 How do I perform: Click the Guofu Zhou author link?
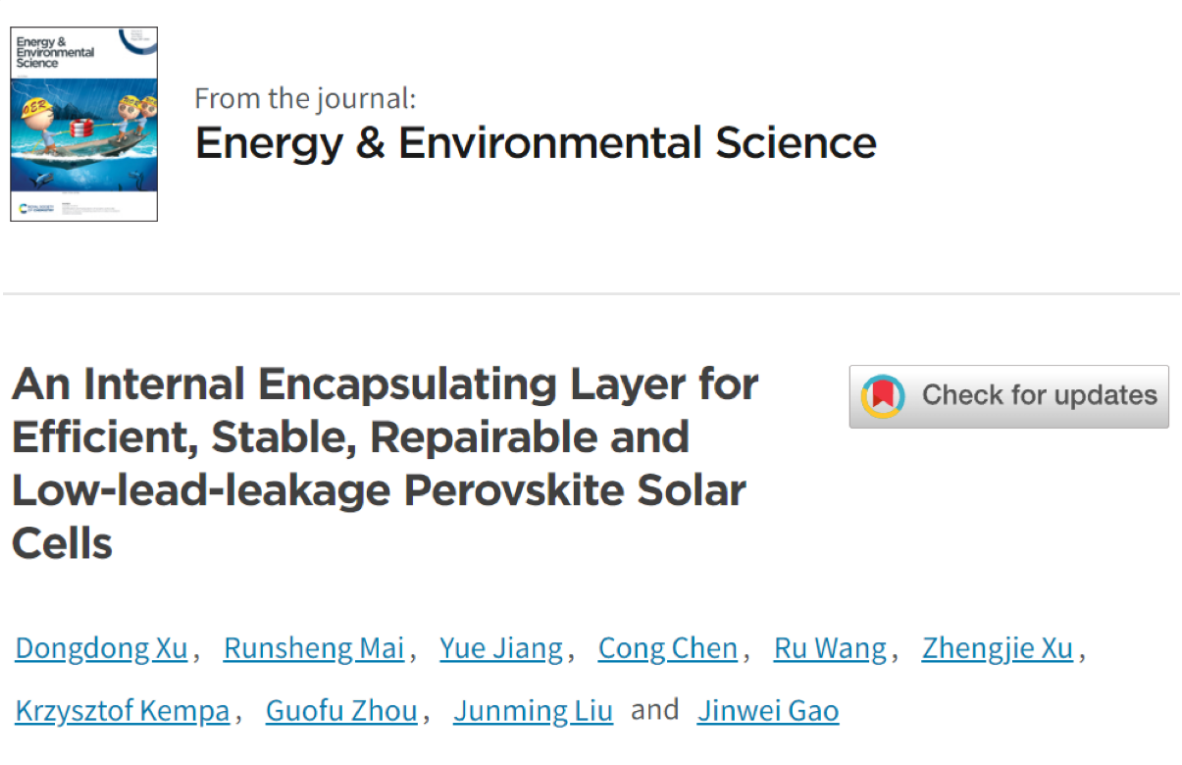[341, 711]
